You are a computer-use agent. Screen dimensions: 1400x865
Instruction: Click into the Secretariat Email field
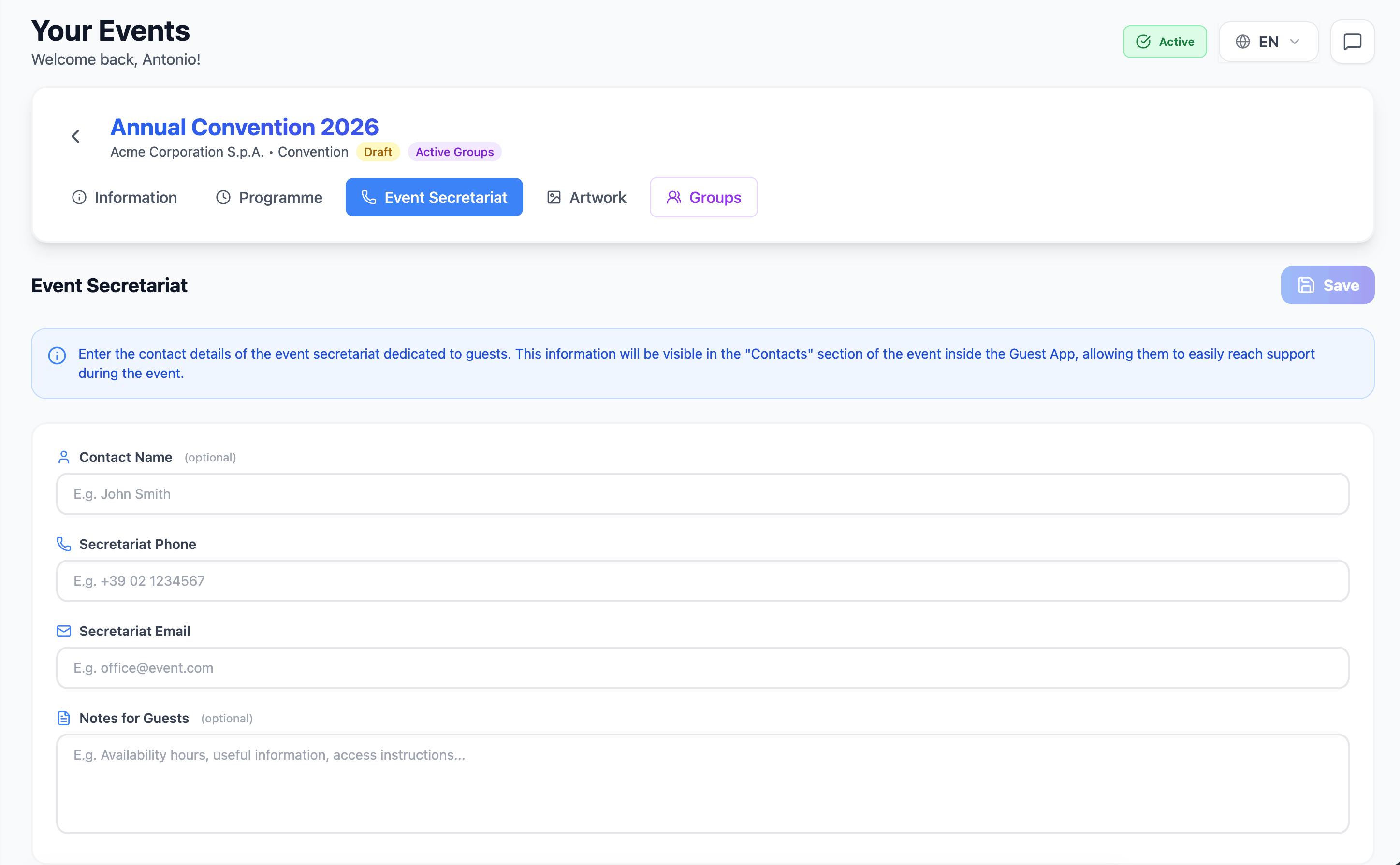(702, 668)
